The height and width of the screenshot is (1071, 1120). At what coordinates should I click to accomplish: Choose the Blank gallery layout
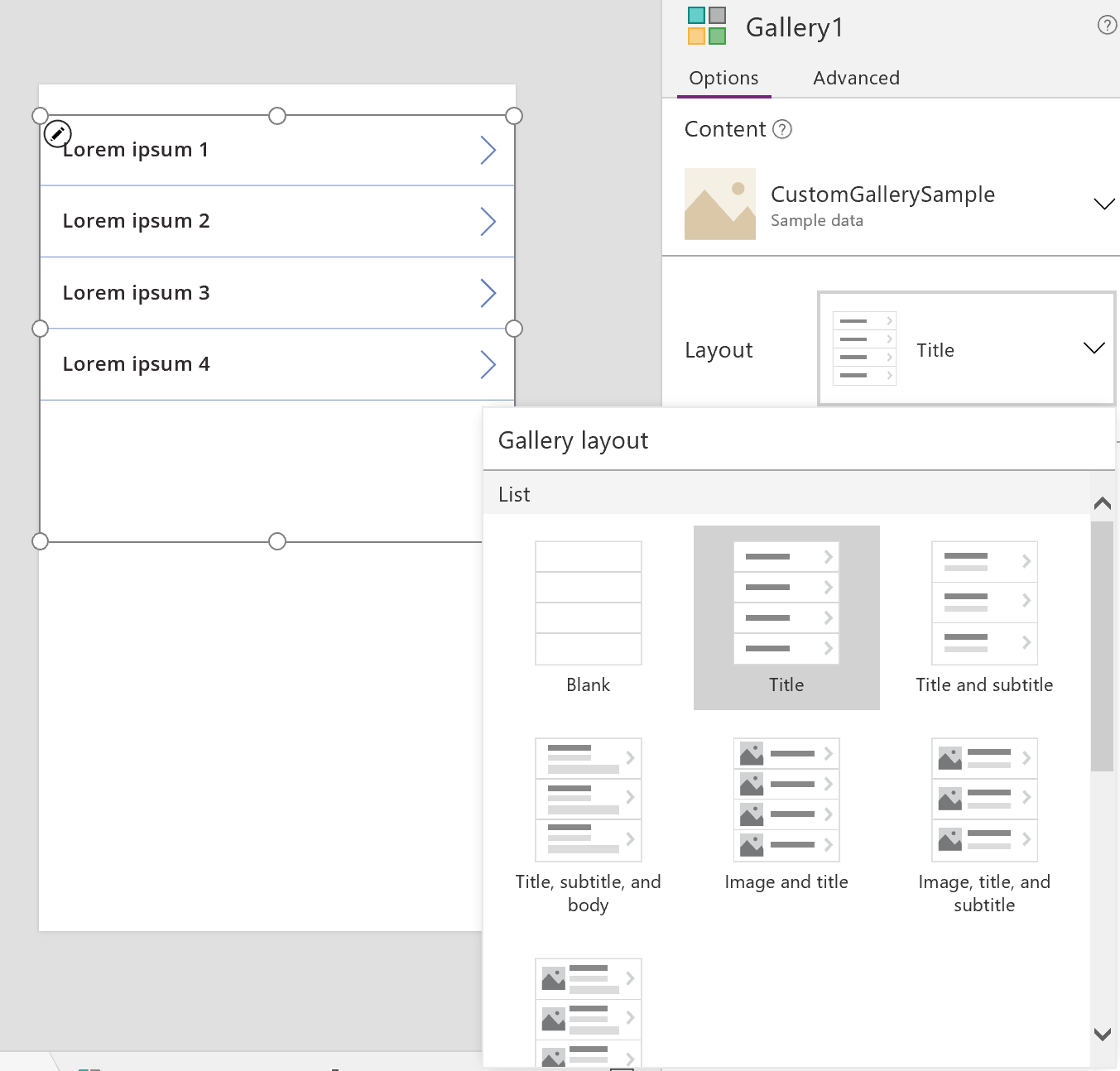coord(589,617)
